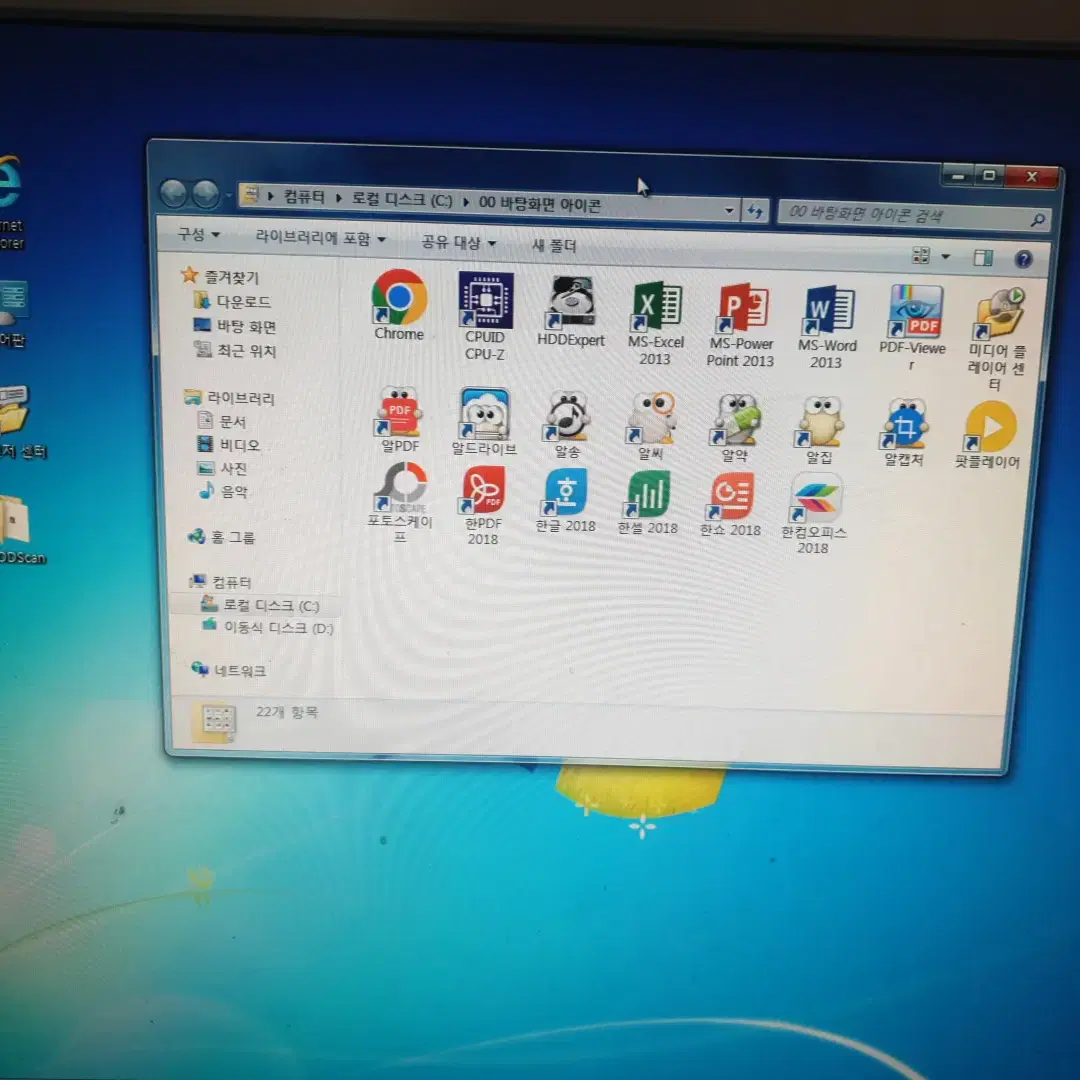Open the 음악 library

[x=233, y=492]
